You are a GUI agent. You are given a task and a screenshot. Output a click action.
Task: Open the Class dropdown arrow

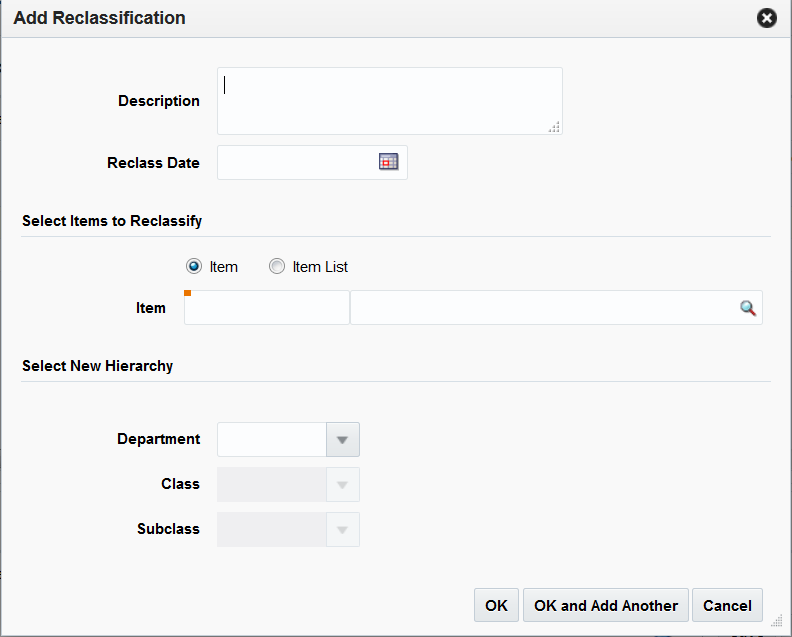point(342,484)
